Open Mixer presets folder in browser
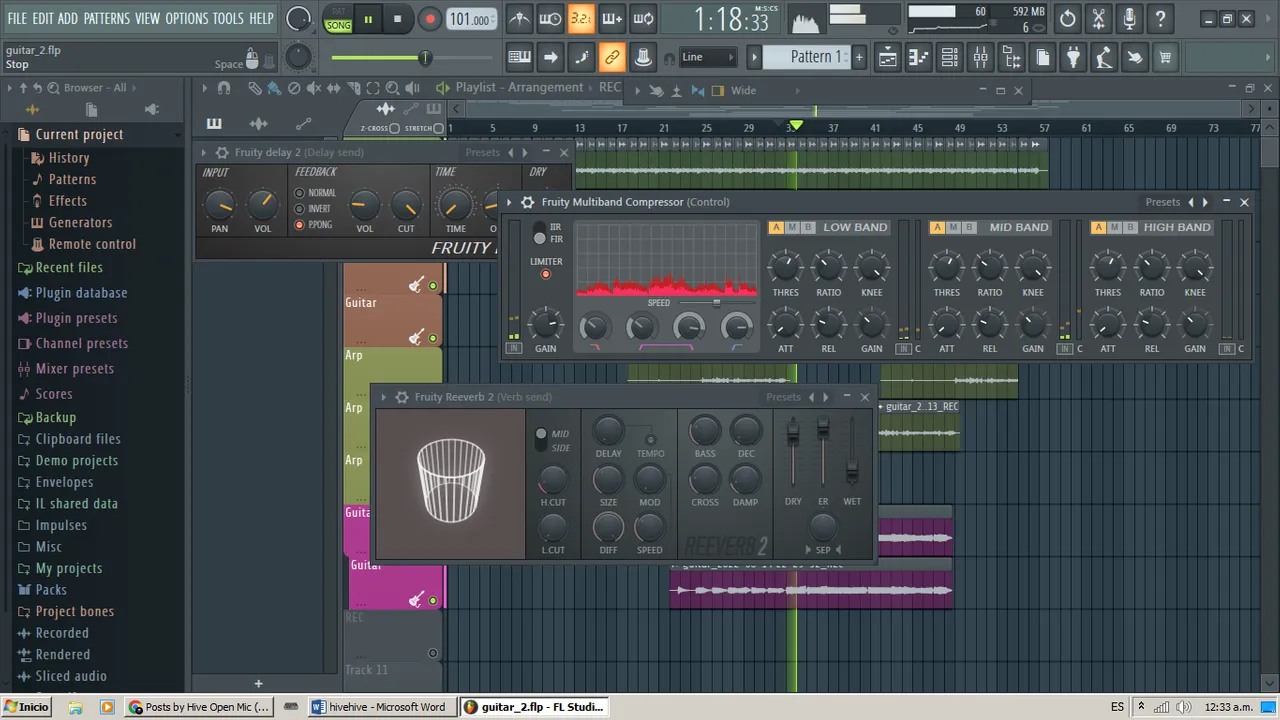The image size is (1280, 720). [75, 368]
